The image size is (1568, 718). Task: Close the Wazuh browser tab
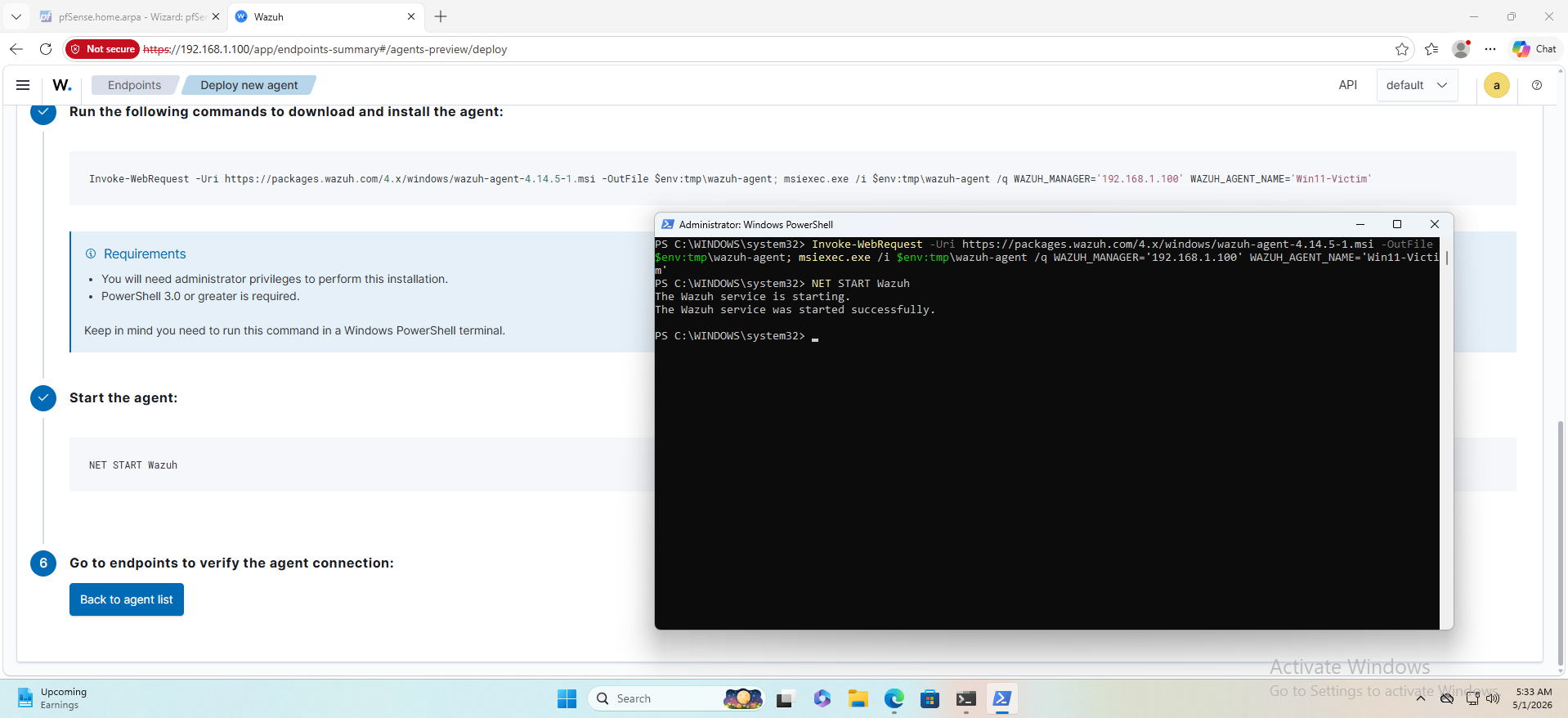click(411, 16)
